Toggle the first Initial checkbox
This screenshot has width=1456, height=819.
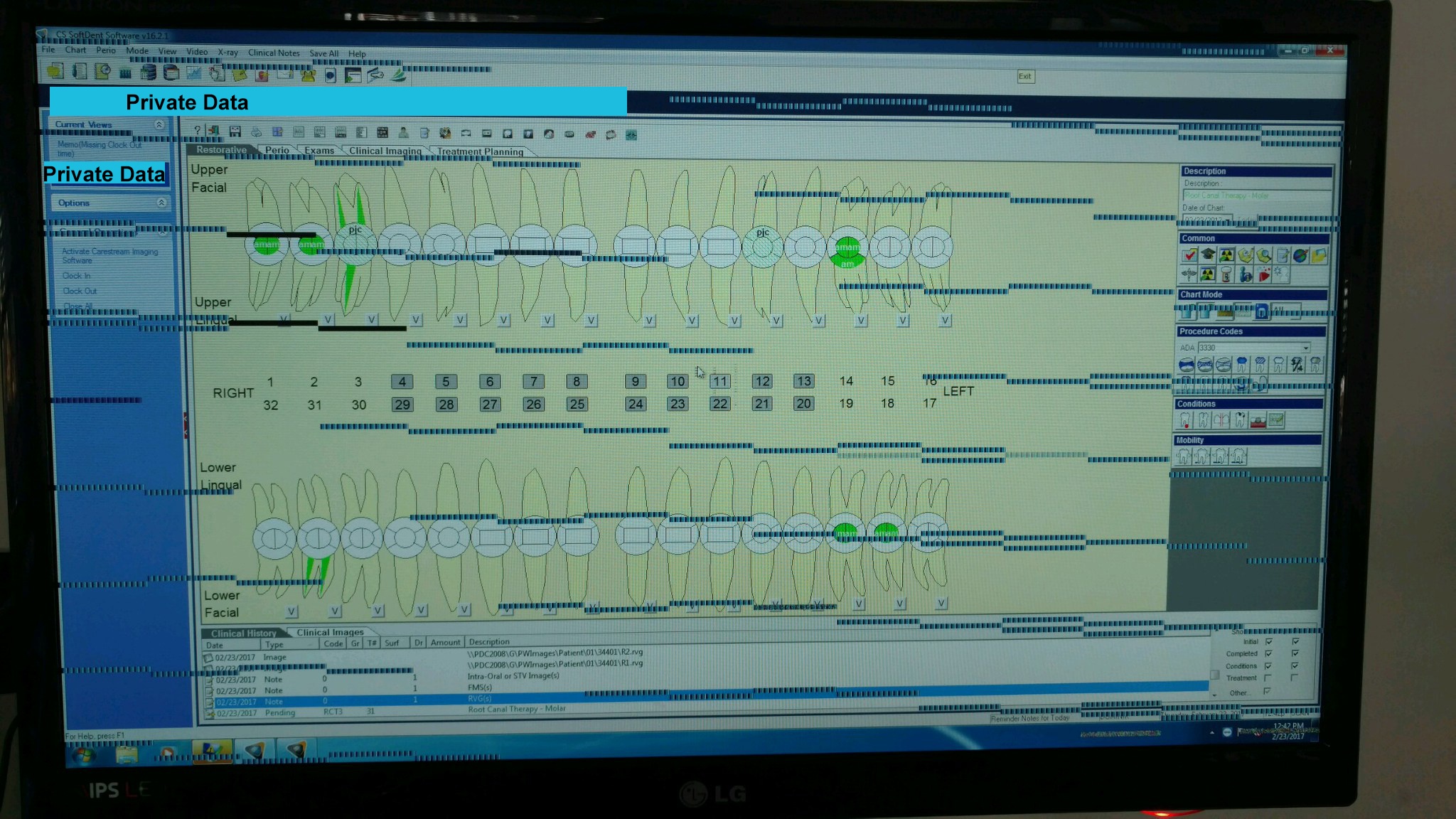(x=1268, y=642)
